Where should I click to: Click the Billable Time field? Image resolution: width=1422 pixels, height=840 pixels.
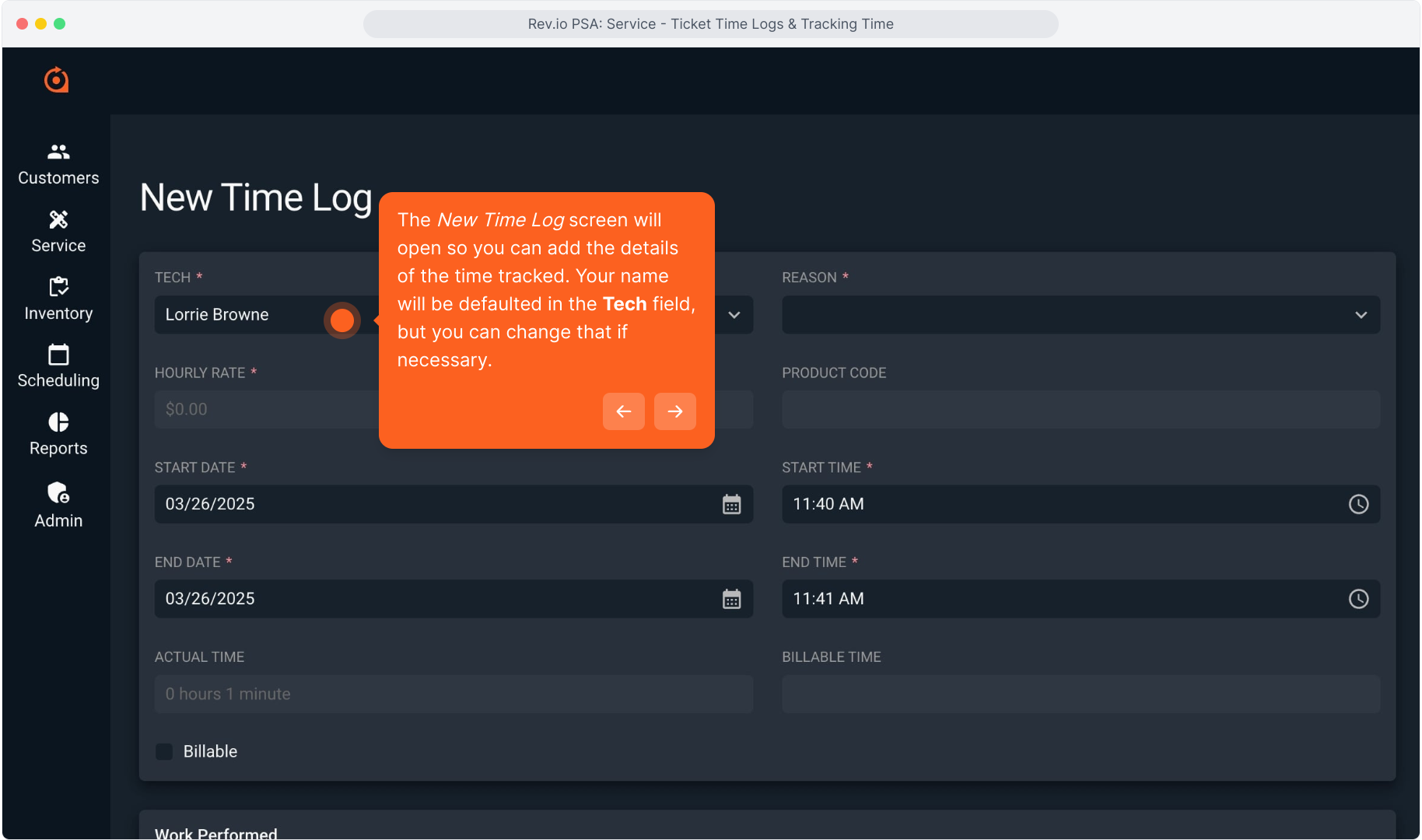[x=1081, y=694]
